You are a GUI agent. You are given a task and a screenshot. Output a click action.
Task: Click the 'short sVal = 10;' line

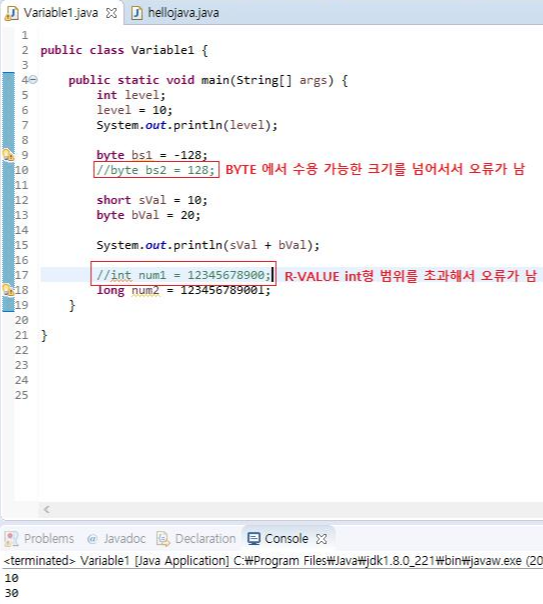tap(152, 200)
